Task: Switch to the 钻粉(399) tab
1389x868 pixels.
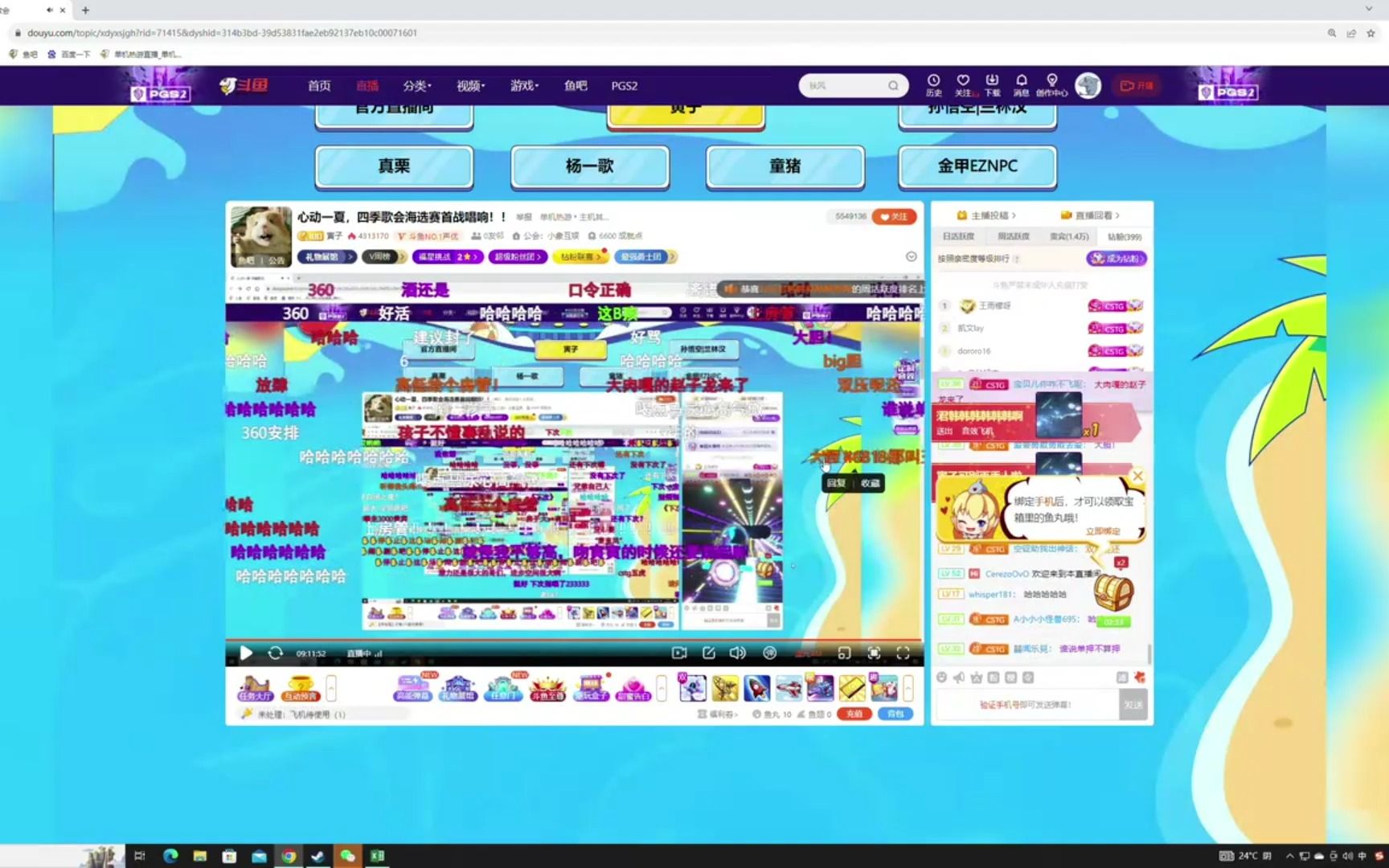Action: click(1124, 236)
